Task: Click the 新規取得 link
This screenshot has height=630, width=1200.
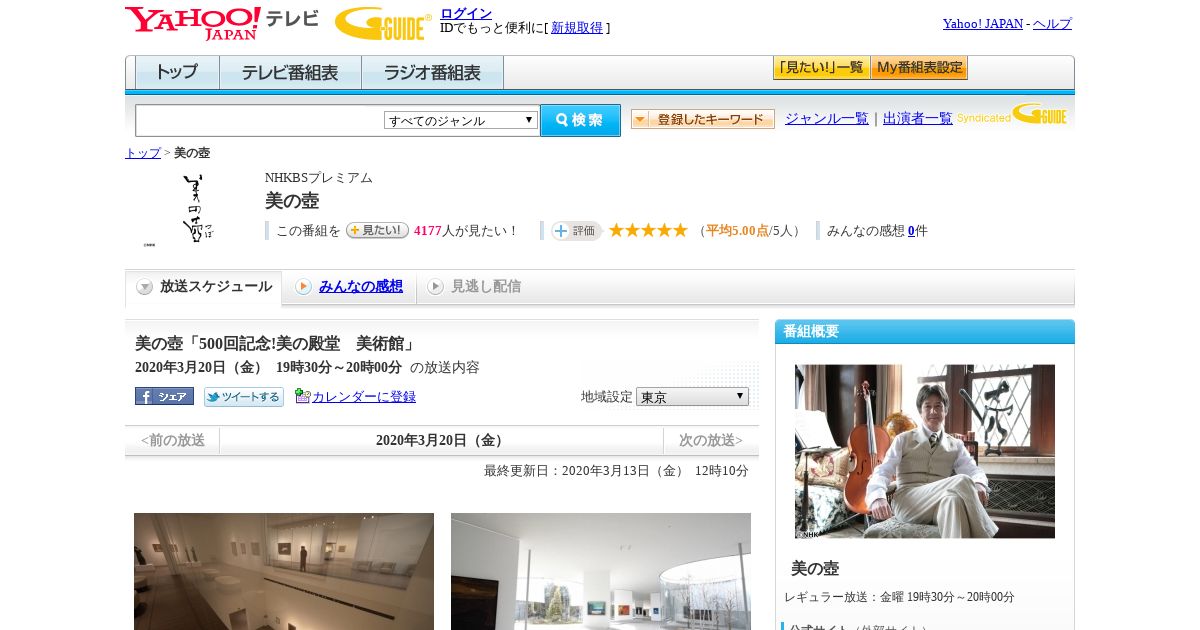Action: pyautogui.click(x=577, y=28)
